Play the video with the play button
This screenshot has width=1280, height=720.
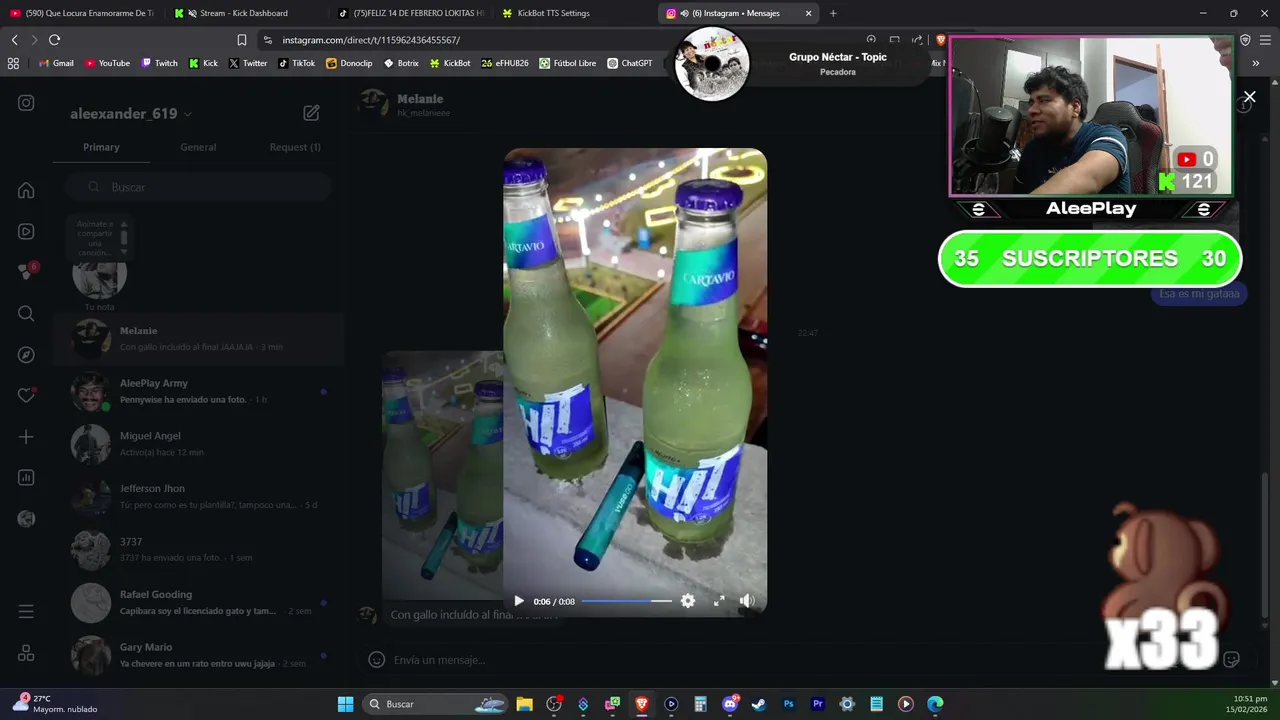click(518, 601)
